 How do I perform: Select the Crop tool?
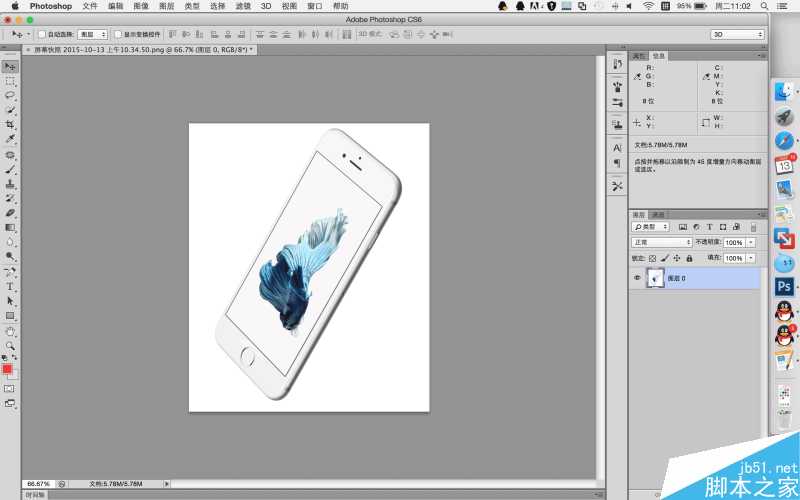[10, 125]
